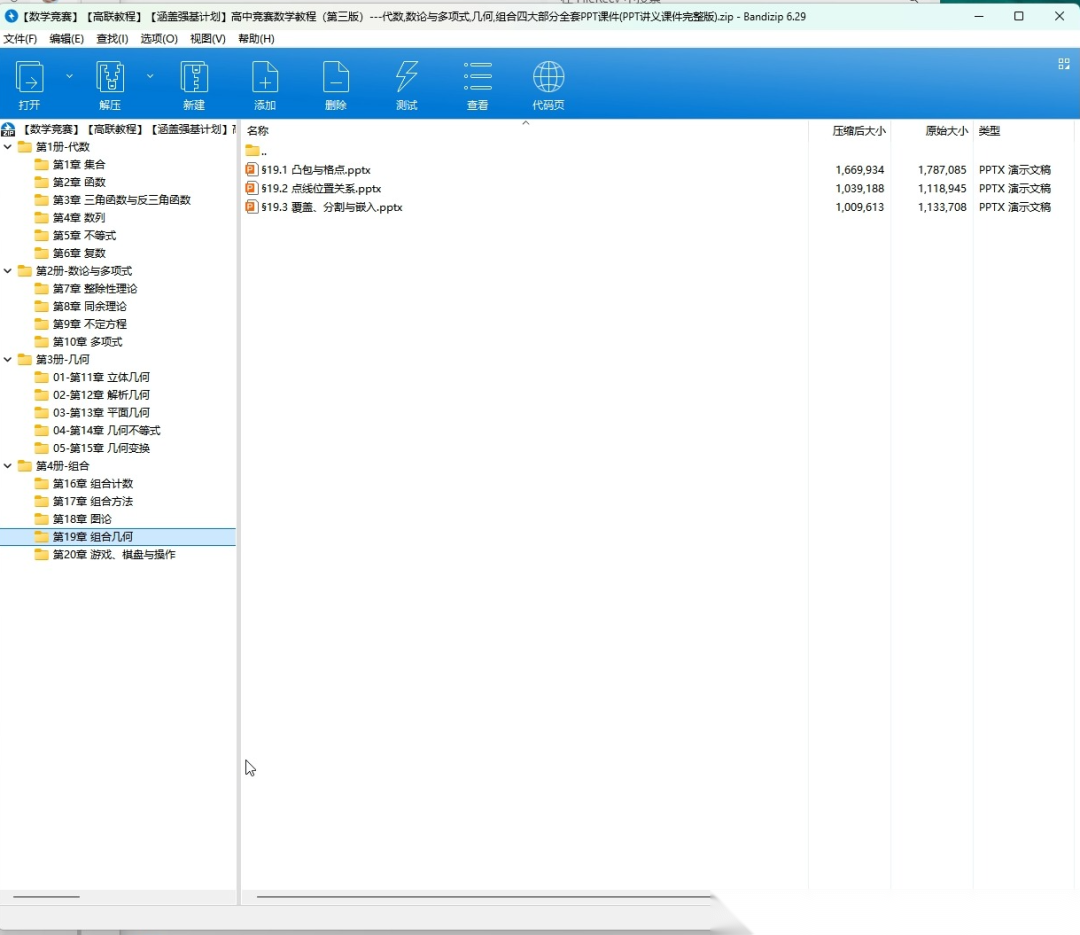Click the 新建 (New archive) toolbar icon
Image resolution: width=1080 pixels, height=935 pixels.
[x=194, y=79]
